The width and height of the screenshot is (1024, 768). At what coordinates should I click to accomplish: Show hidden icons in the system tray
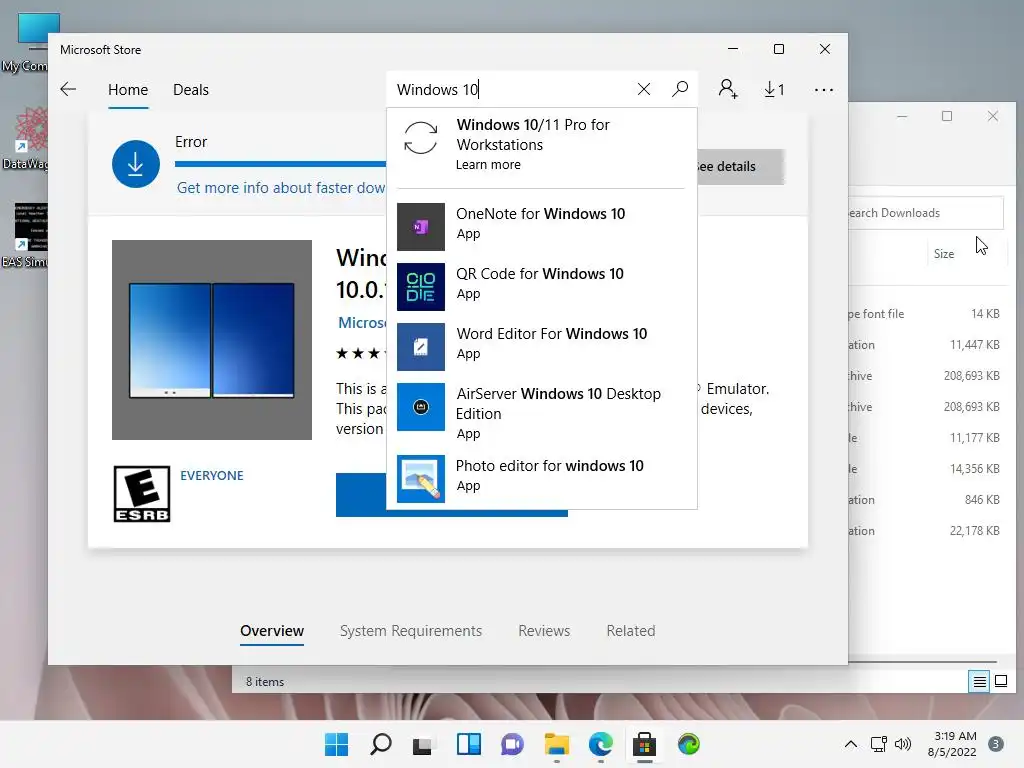[850, 744]
